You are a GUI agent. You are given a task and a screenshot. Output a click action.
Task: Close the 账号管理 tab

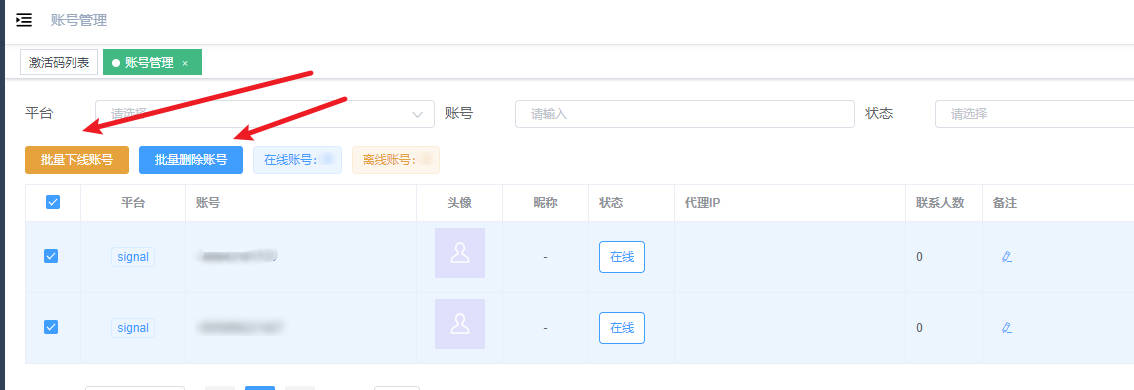185,64
